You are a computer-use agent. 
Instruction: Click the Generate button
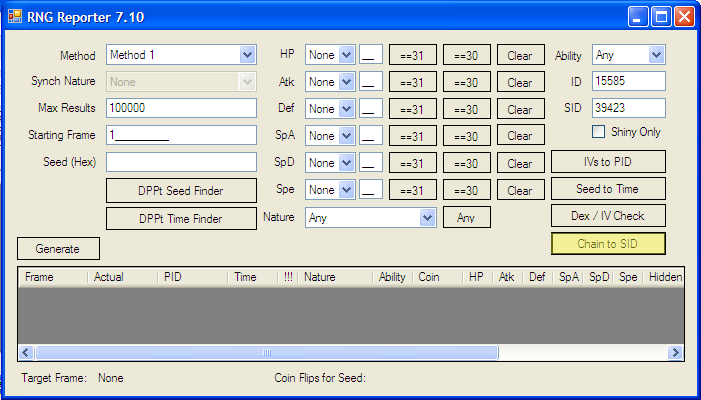tap(58, 248)
